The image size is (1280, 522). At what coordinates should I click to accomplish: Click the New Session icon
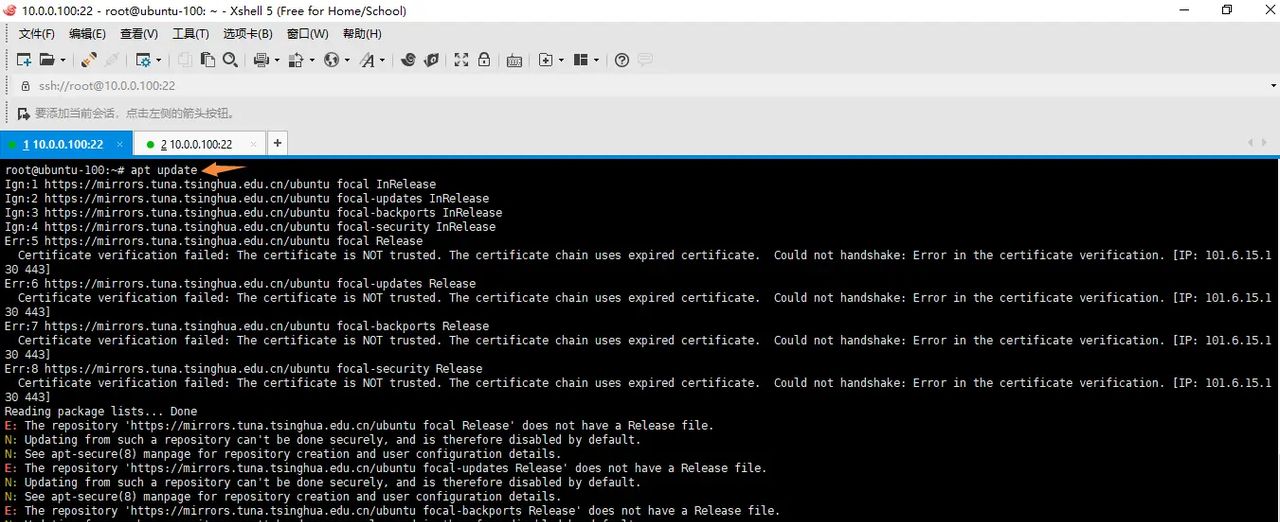24,60
